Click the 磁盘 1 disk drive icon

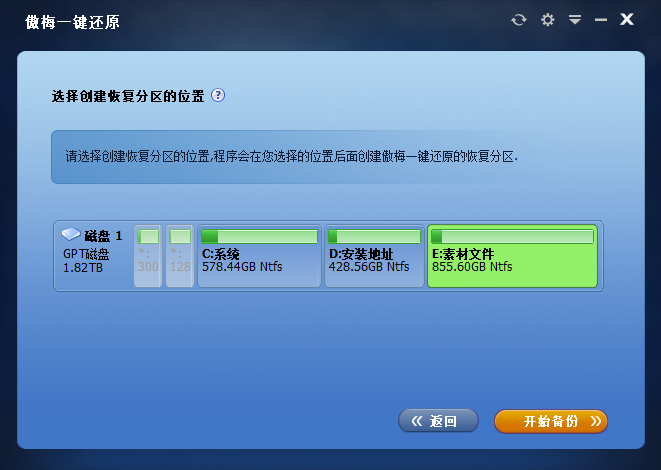[71, 235]
